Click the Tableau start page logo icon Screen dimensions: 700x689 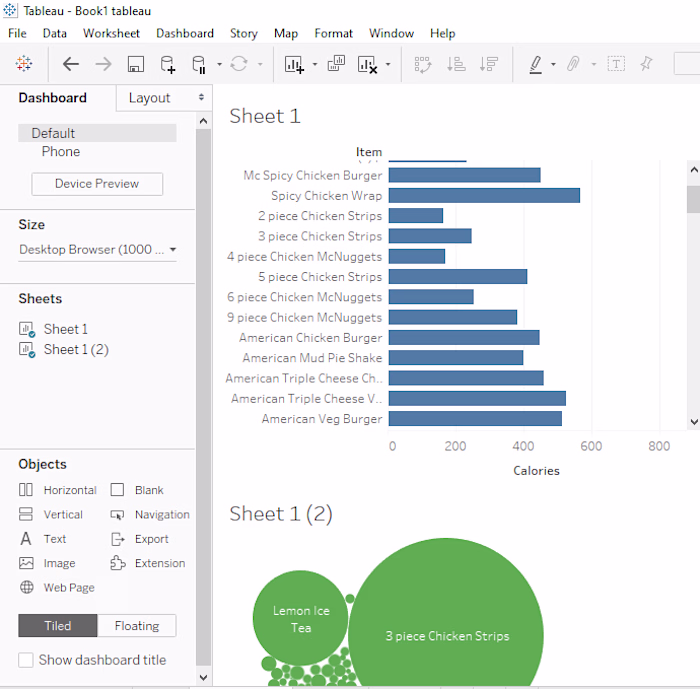[x=24, y=64]
